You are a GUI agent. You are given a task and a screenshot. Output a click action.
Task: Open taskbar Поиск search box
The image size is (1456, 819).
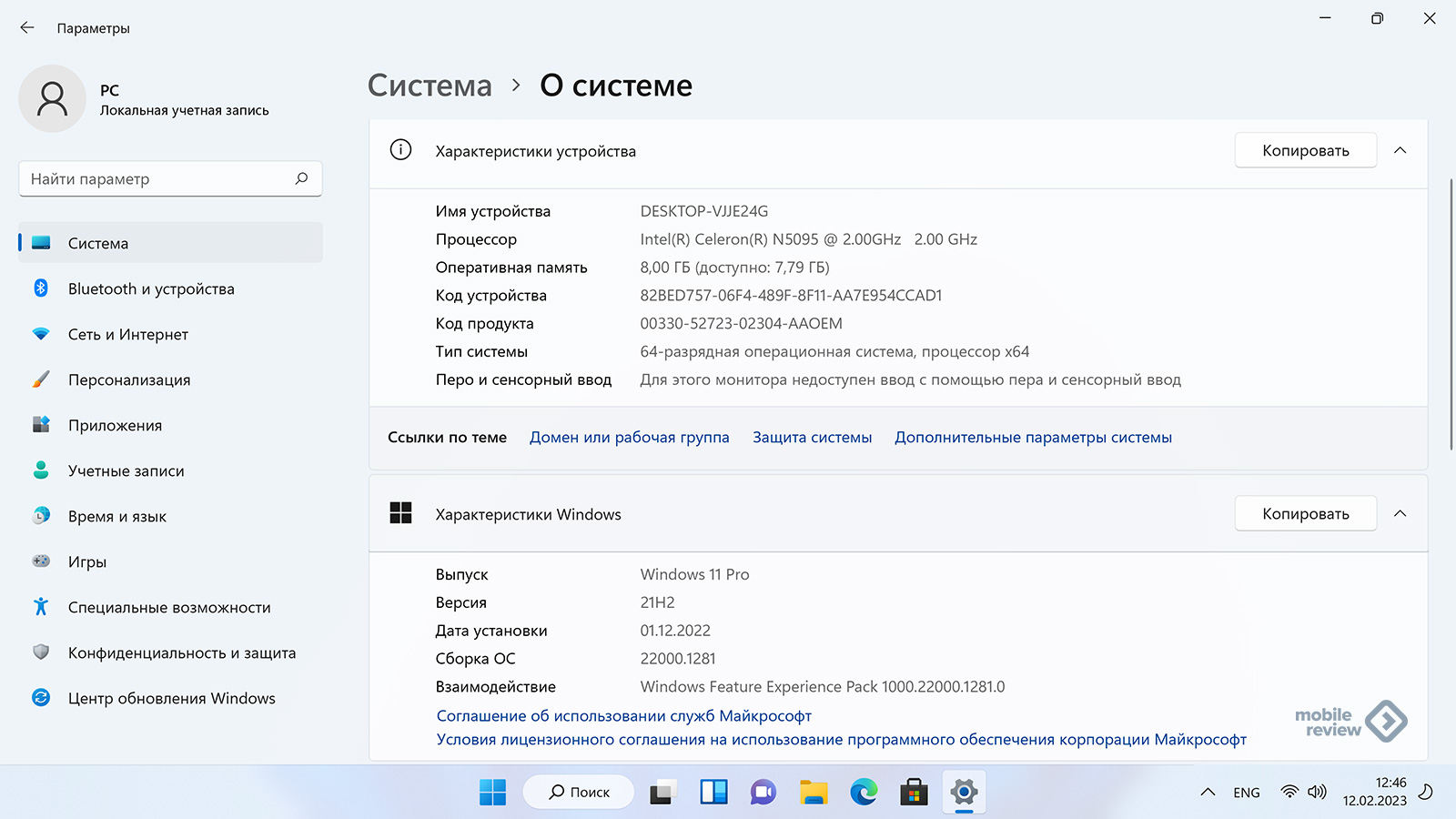pos(579,793)
